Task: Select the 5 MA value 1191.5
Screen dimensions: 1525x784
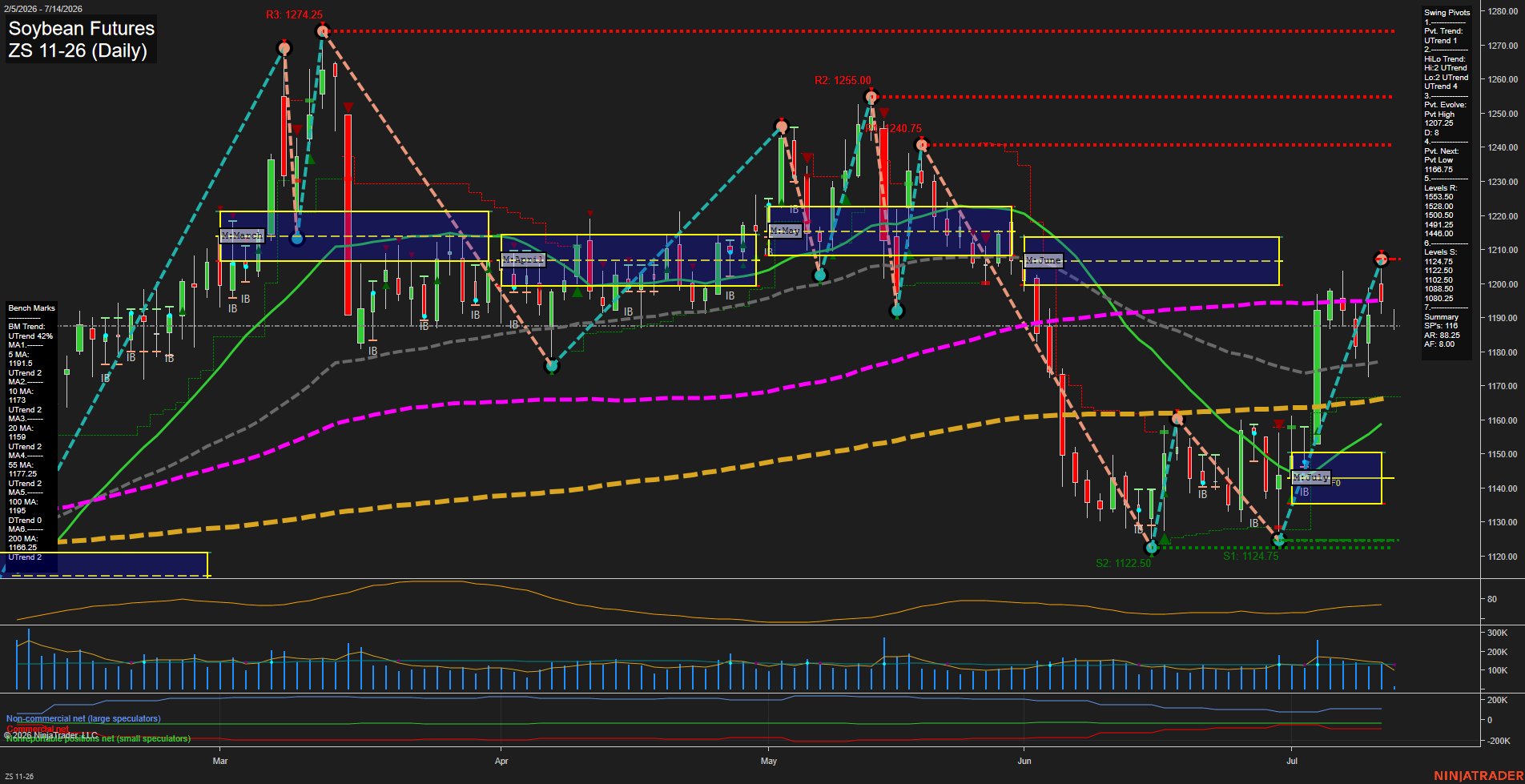Action: pyautogui.click(x=21, y=364)
